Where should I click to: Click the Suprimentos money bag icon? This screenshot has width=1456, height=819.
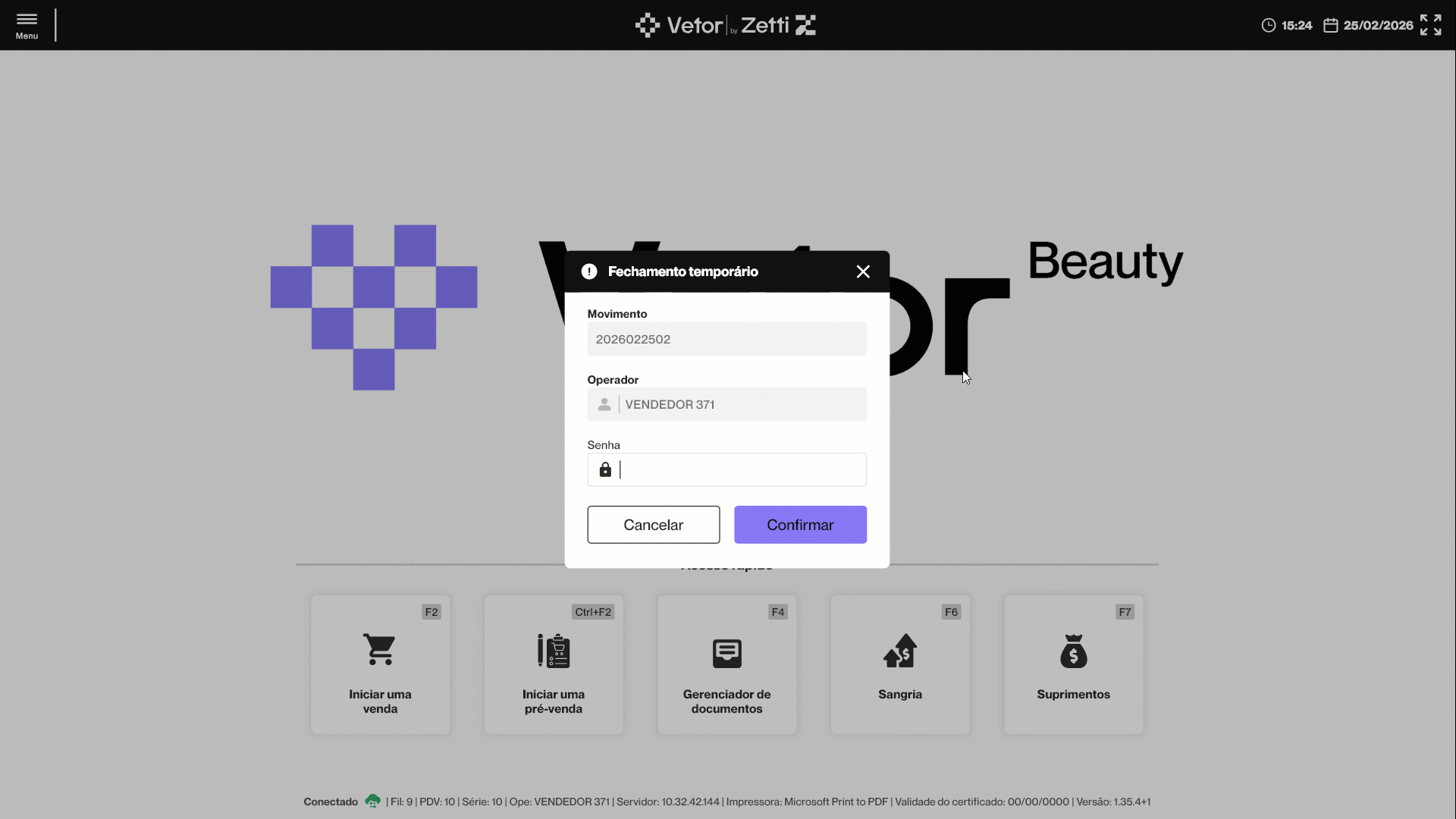tap(1073, 651)
